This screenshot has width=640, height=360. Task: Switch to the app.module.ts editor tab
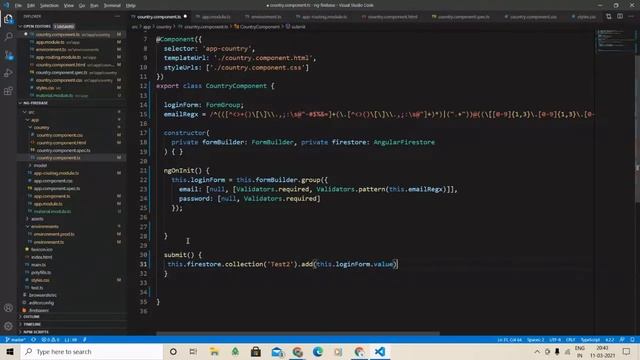click(216, 17)
